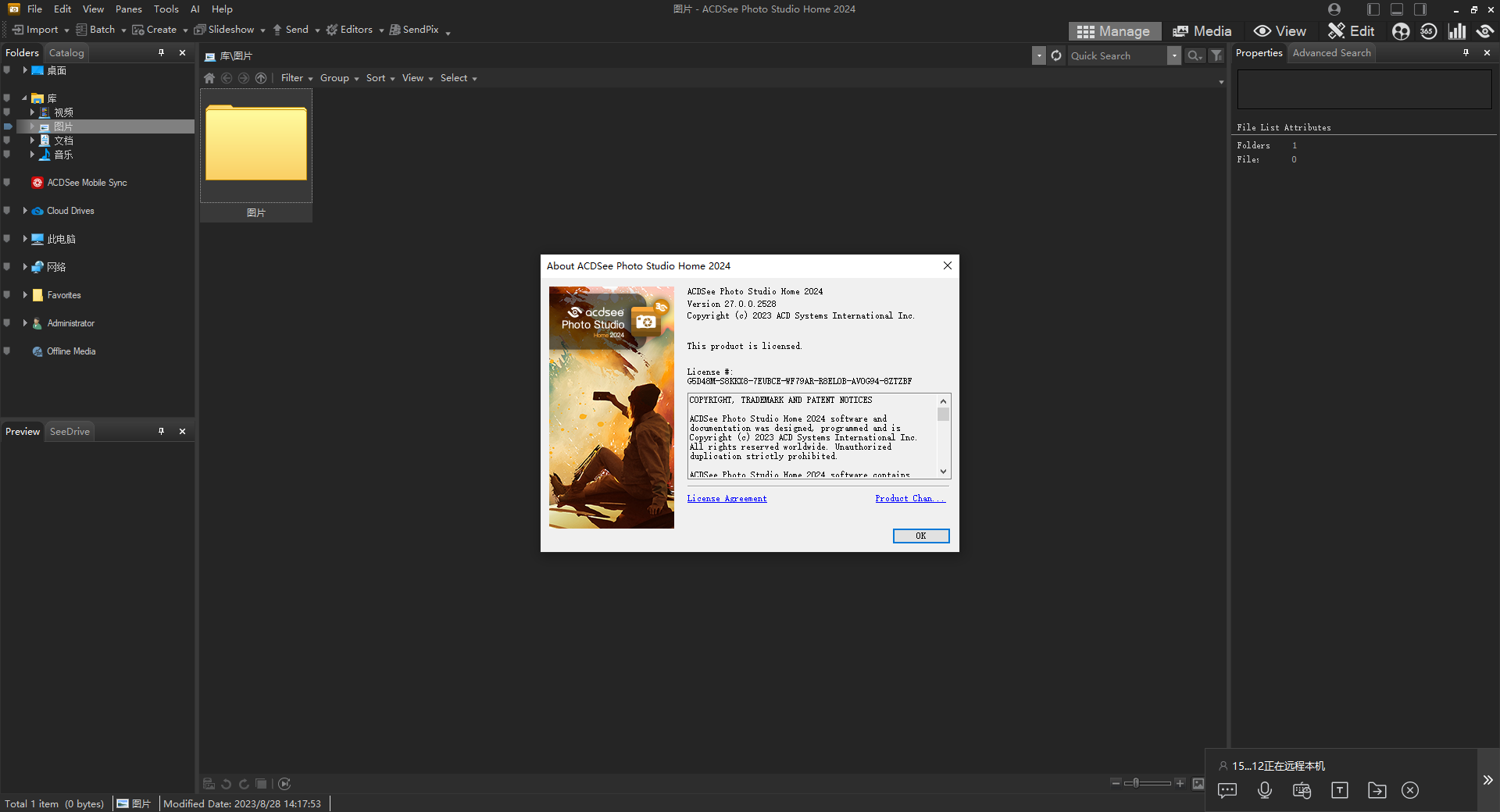The image size is (1500, 812).
Task: Click the bottom toolbar play slideshow icon
Action: [284, 784]
